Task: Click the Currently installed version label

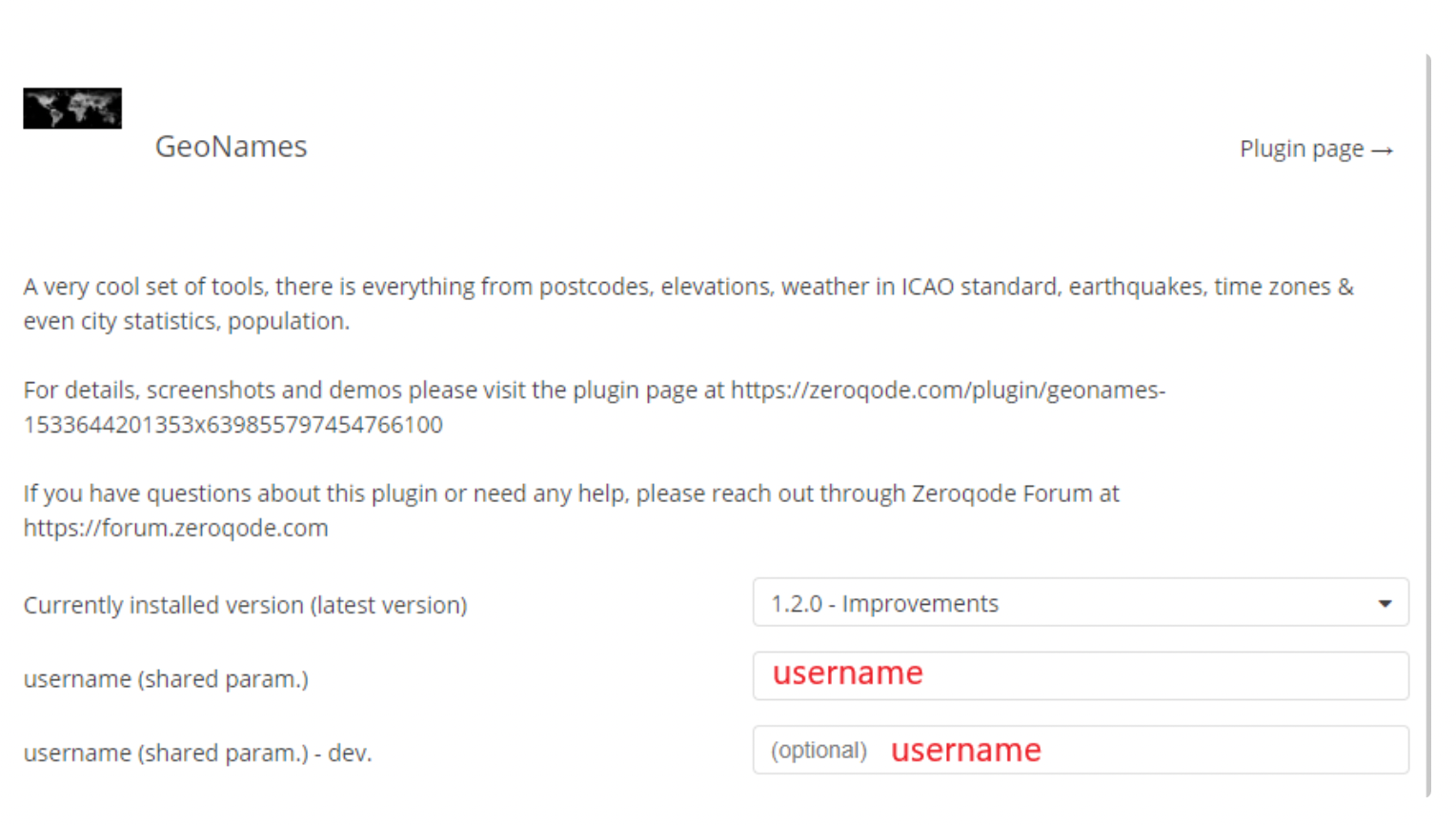Action: pyautogui.click(x=245, y=605)
